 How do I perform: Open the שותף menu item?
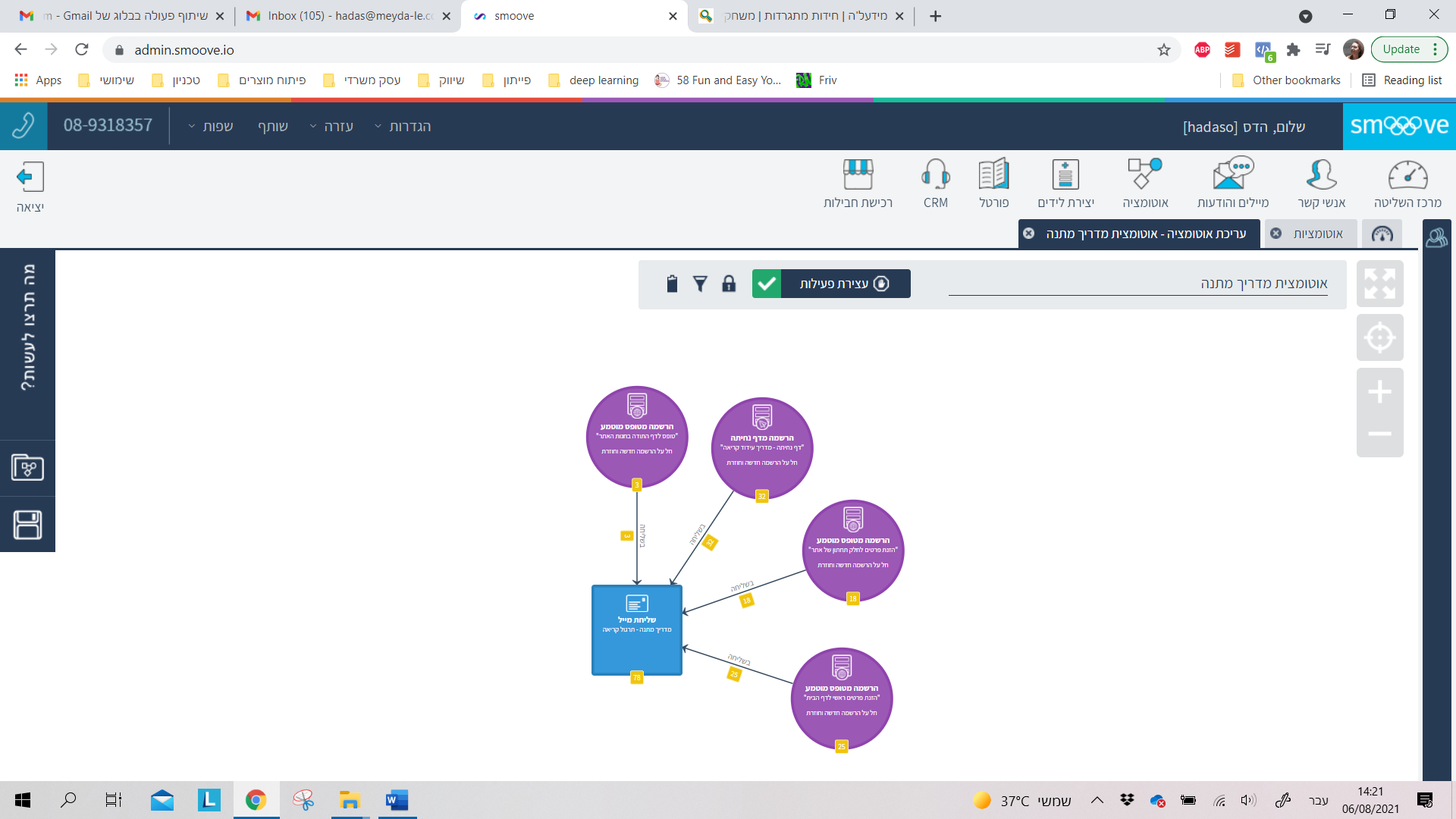273,127
